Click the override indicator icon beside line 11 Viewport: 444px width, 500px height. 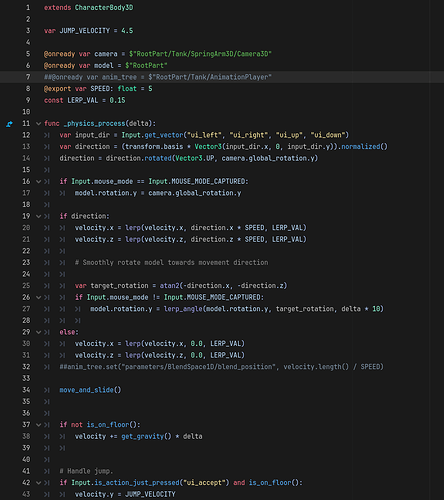tap(9, 124)
